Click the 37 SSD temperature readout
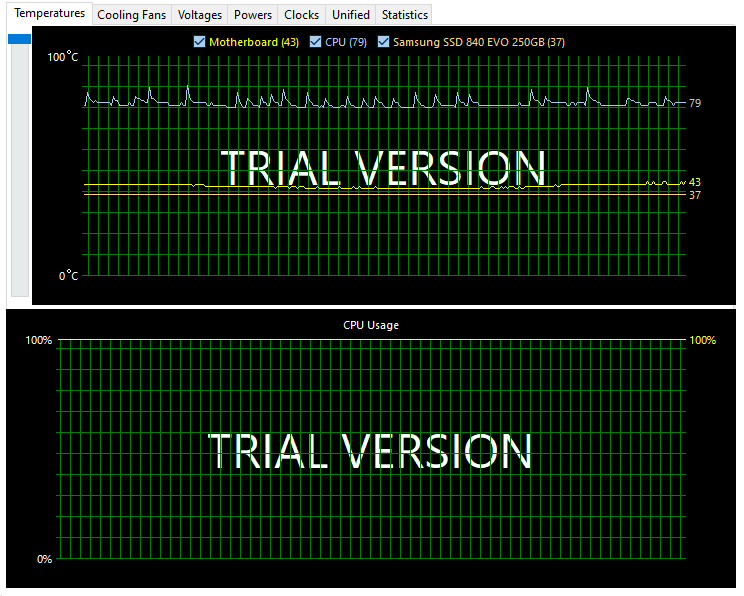The height and width of the screenshot is (596, 744). [x=695, y=195]
